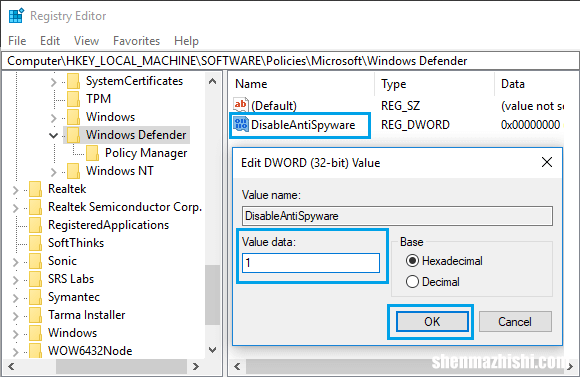This screenshot has width=580, height=377.
Task: Click the Sonic folder icon
Action: pyautogui.click(x=36, y=261)
